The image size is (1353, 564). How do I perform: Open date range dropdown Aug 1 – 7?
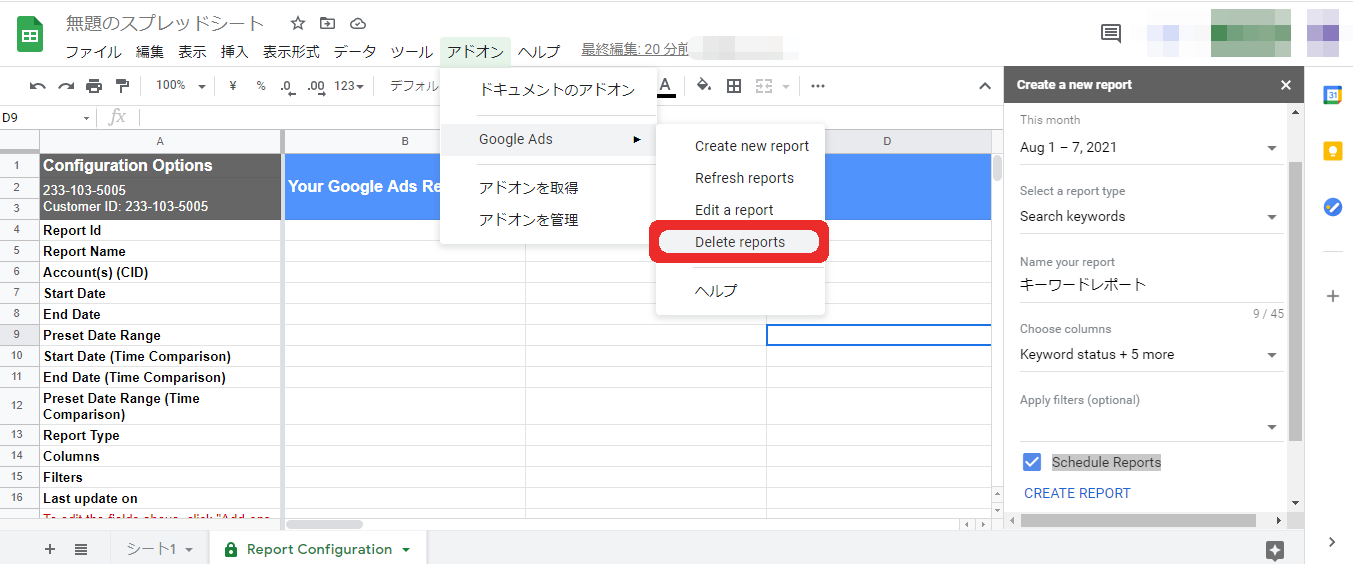pos(1150,148)
